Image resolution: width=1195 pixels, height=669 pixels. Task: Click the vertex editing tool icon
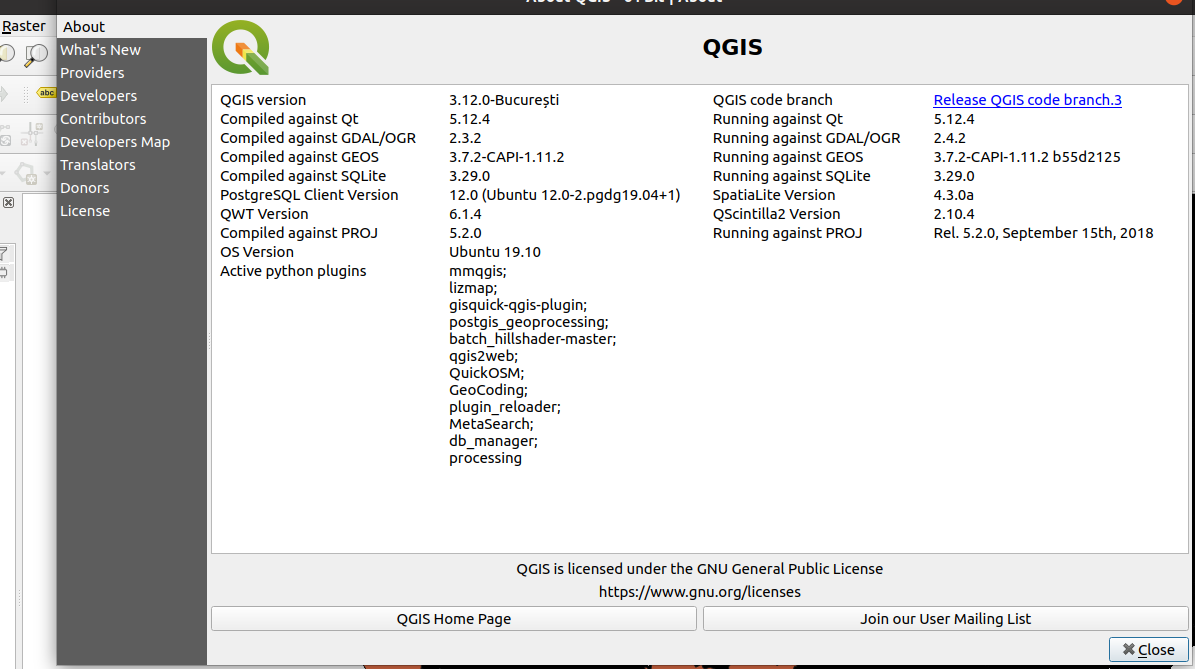(31, 134)
